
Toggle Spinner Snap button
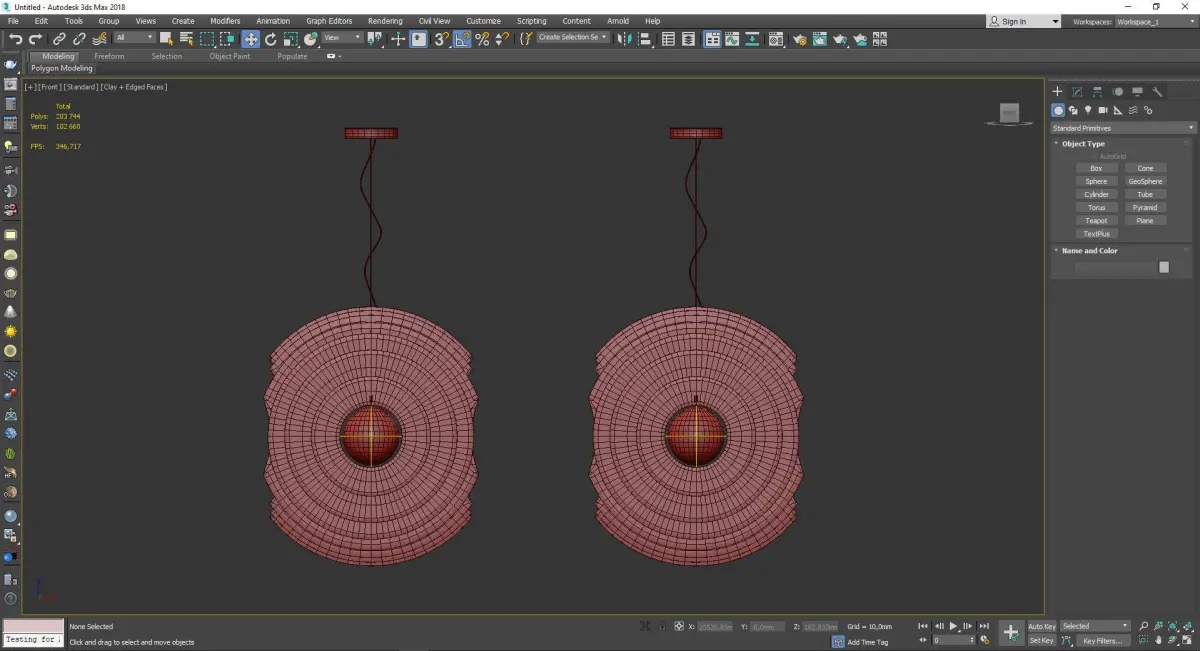click(x=501, y=39)
